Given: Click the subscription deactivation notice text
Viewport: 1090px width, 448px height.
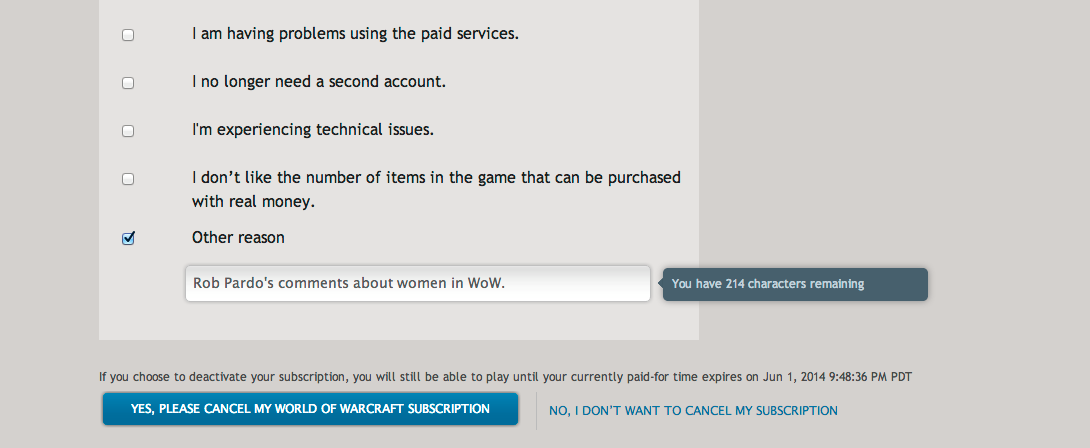Looking at the screenshot, I should 400,377.
